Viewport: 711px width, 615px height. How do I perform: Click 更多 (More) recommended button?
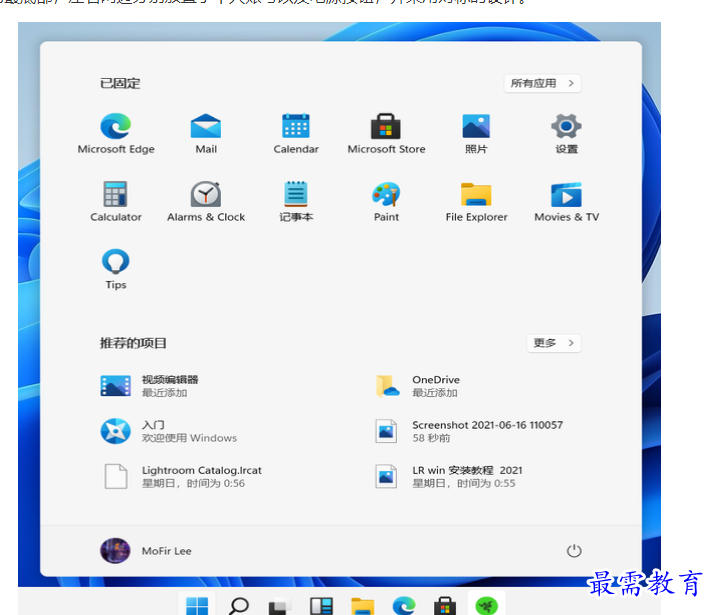(x=554, y=343)
